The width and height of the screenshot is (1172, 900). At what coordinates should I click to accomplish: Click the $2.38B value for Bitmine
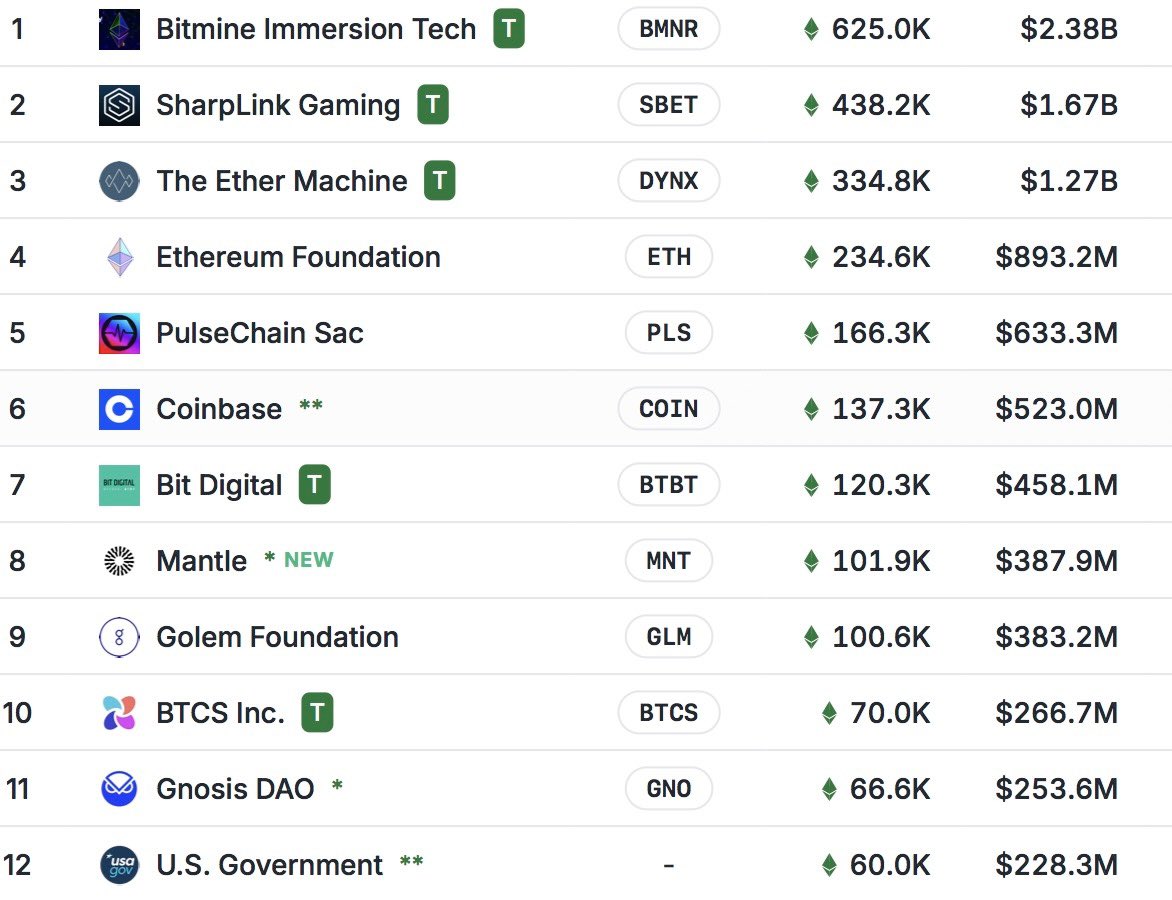1069,29
